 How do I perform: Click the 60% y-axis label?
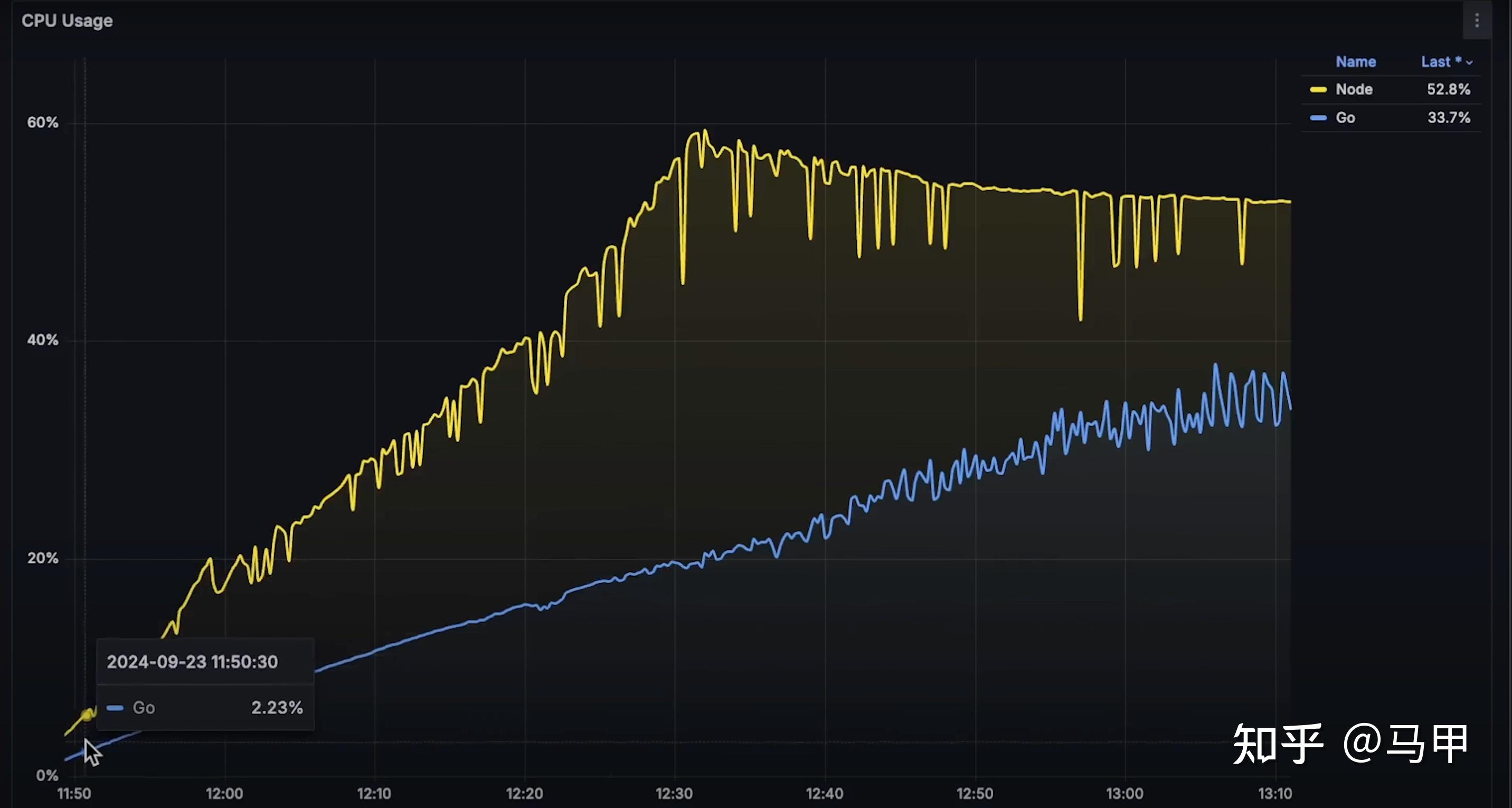(42, 122)
